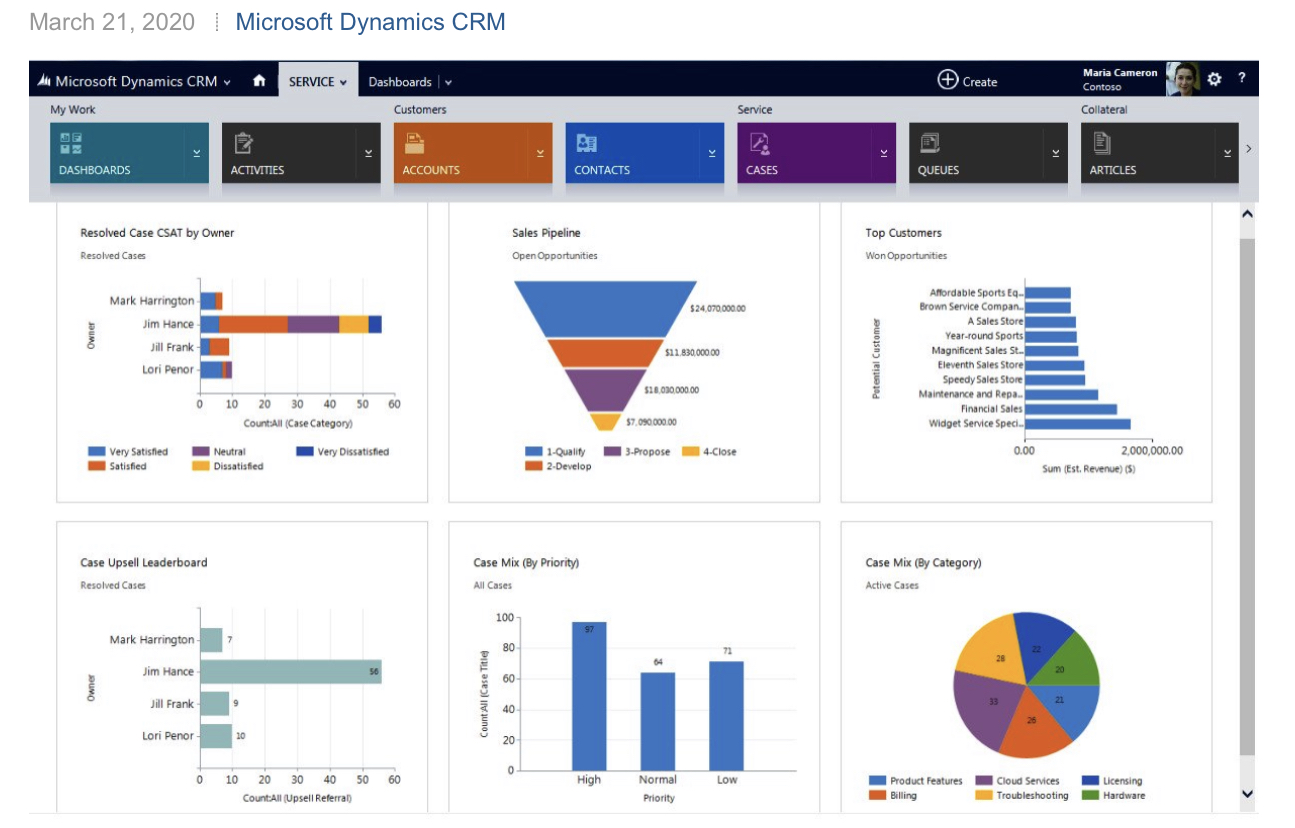
Task: Click Jim Hance's upsell leaderboard bar
Action: [290, 671]
